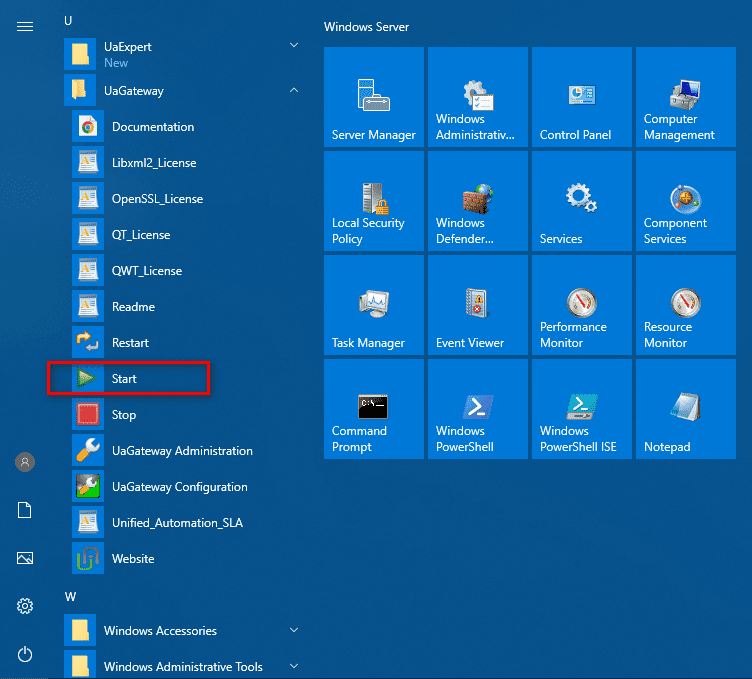
Task: Click the Website text label
Action: (x=133, y=559)
